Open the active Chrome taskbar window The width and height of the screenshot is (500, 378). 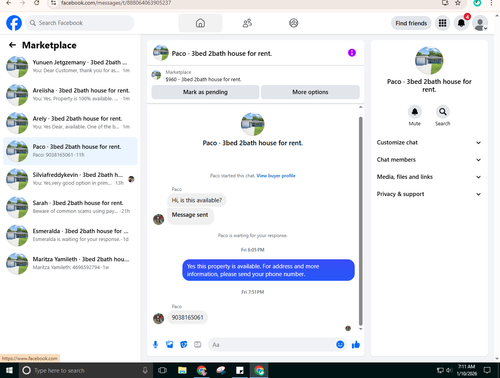[259, 370]
